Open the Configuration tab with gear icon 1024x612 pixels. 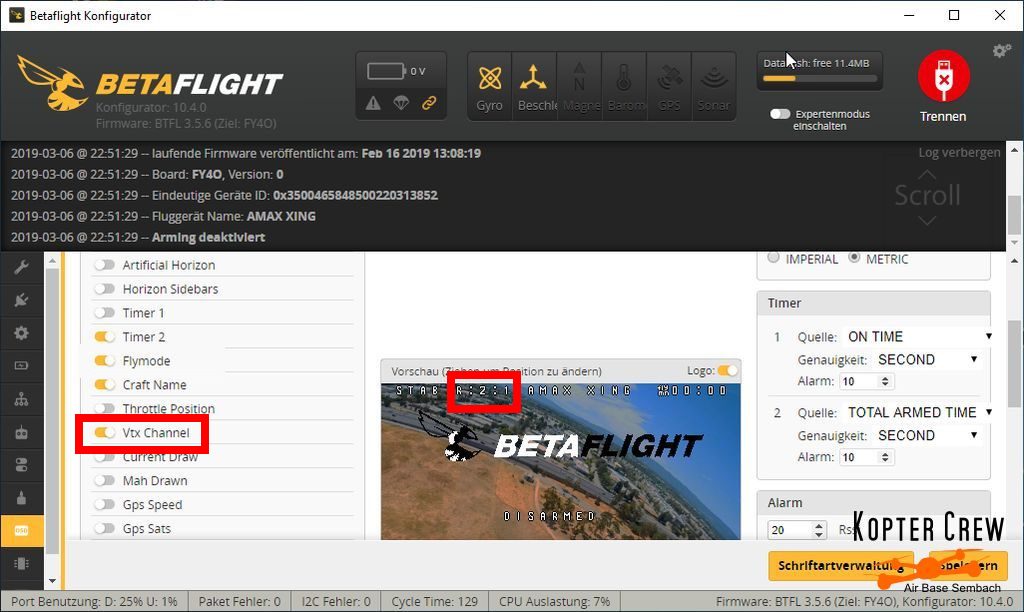[x=22, y=333]
